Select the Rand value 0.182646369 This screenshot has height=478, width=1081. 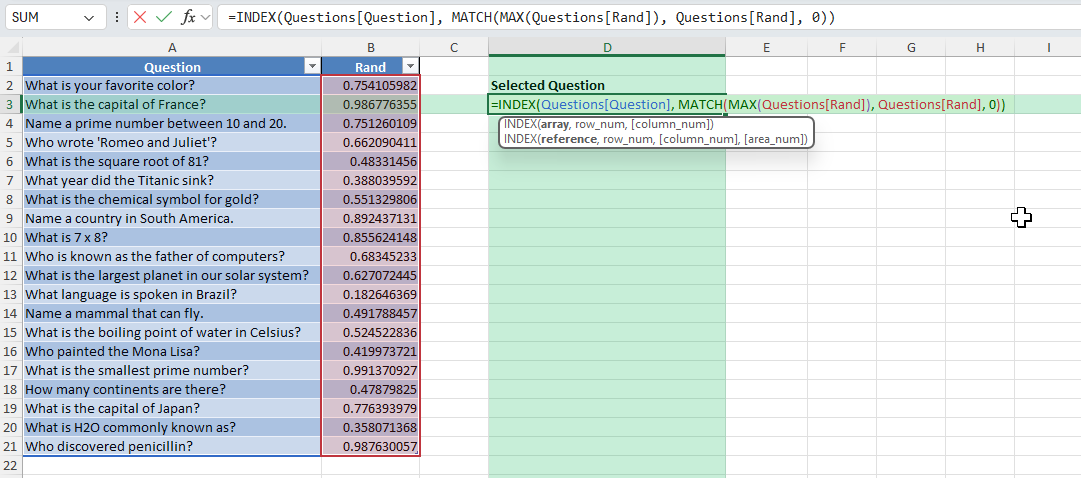370,294
